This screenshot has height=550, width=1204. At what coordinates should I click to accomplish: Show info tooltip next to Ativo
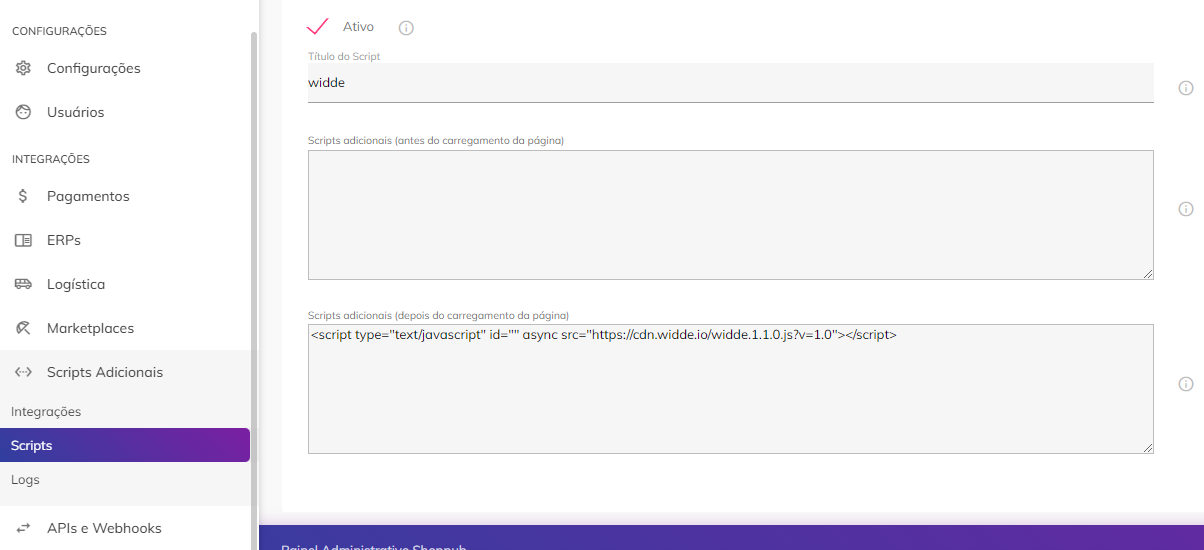(x=406, y=28)
